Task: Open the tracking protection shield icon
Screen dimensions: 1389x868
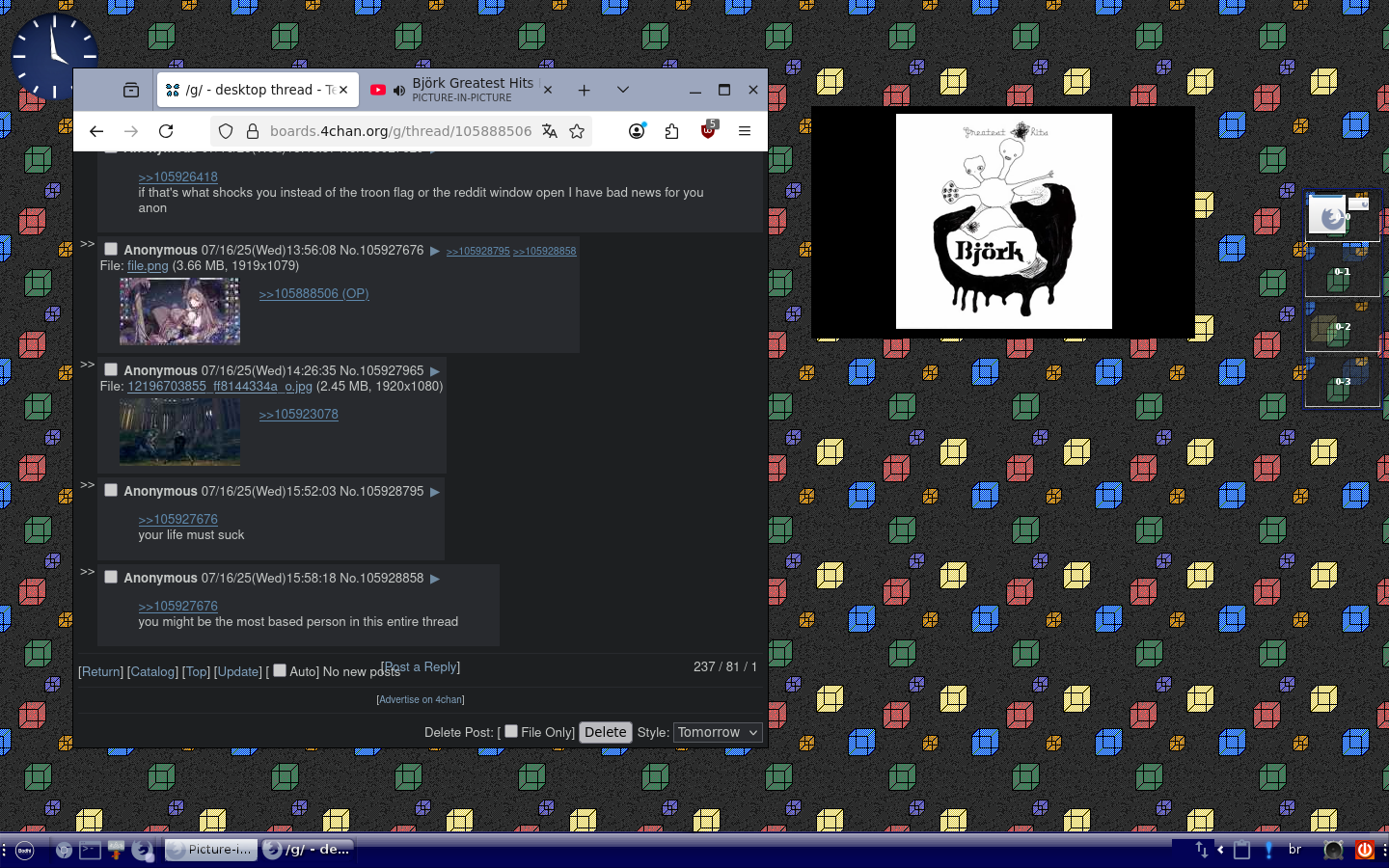Action: click(226, 131)
